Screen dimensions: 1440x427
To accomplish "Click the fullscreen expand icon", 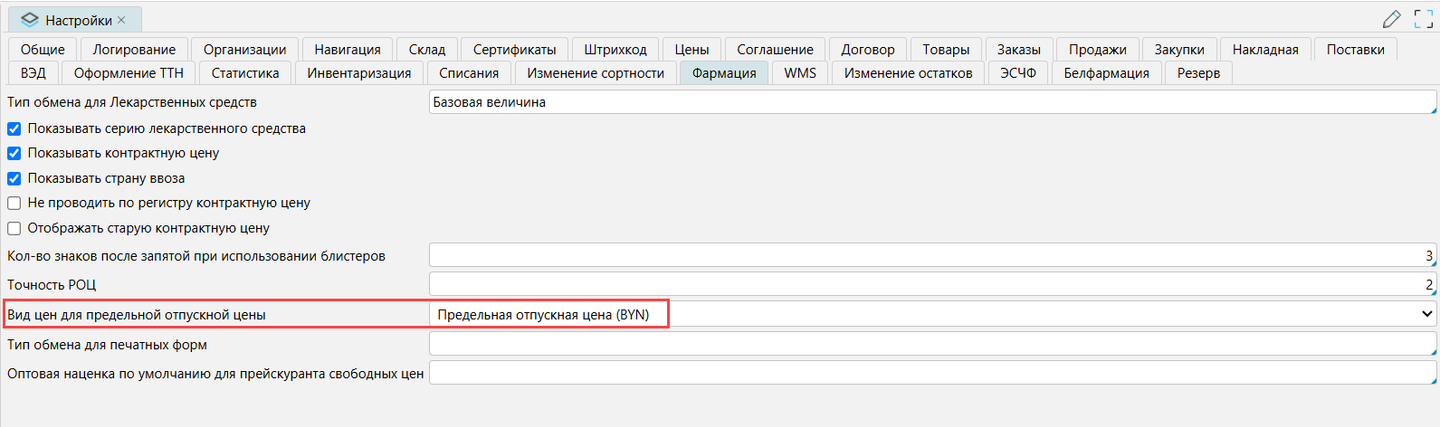I will 1424,18.
